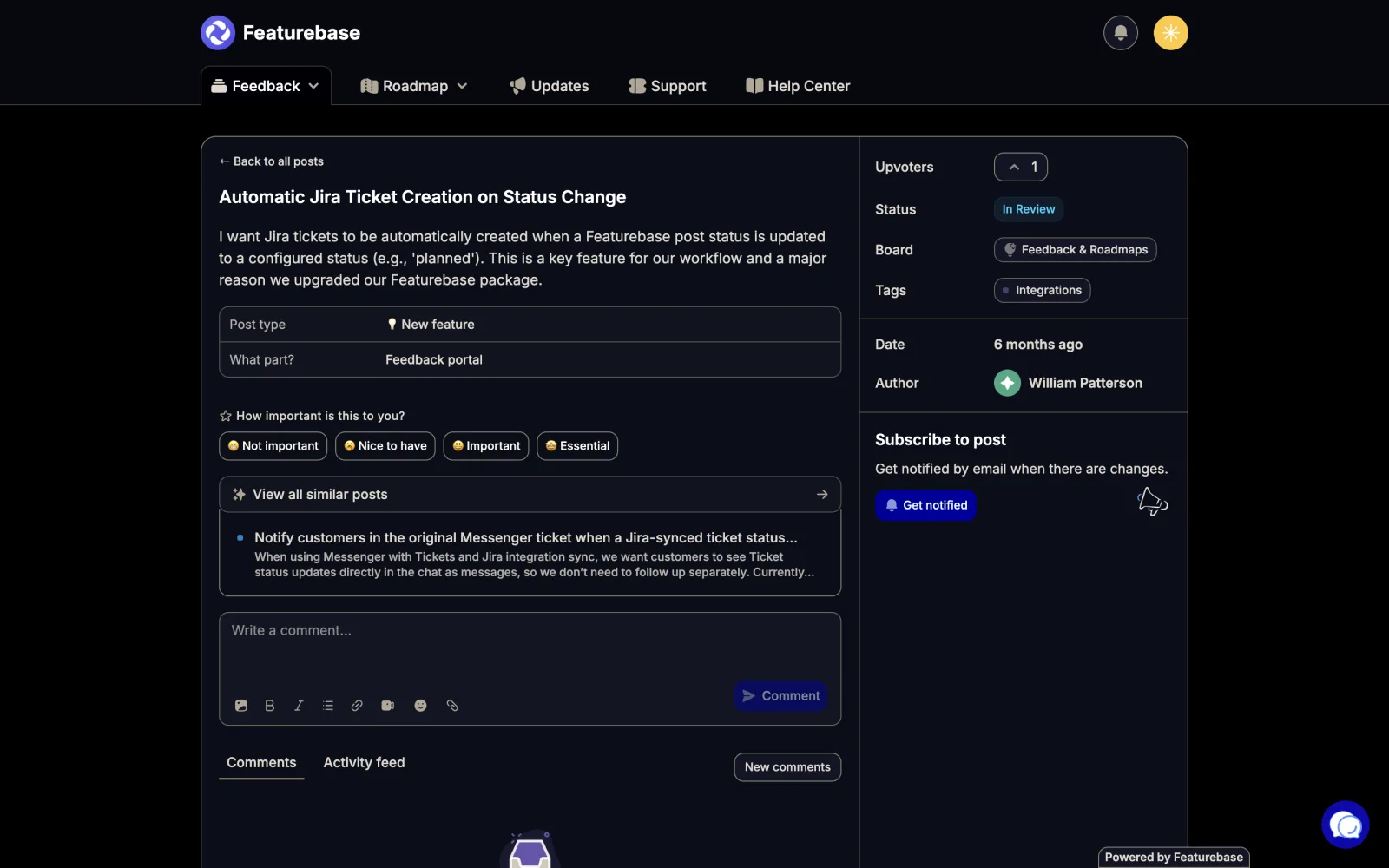Click the Feedback portal value
The image size is (1389, 868).
pyautogui.click(x=434, y=359)
